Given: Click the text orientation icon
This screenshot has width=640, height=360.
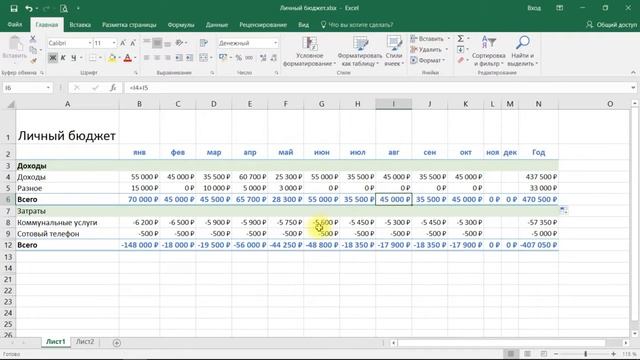Looking at the screenshot, I should (x=179, y=43).
